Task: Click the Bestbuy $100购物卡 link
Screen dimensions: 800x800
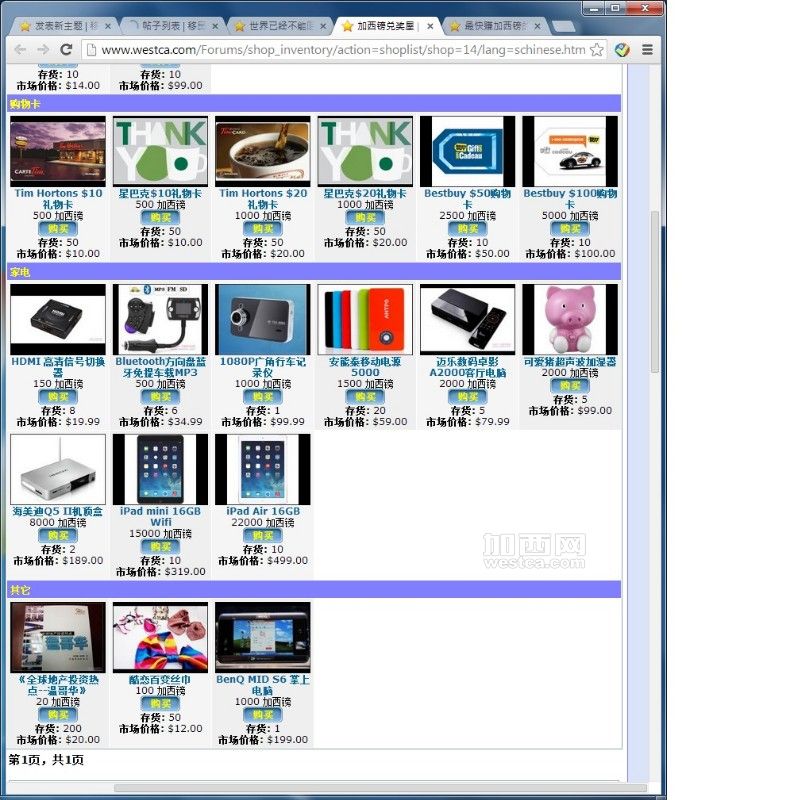Action: 570,199
